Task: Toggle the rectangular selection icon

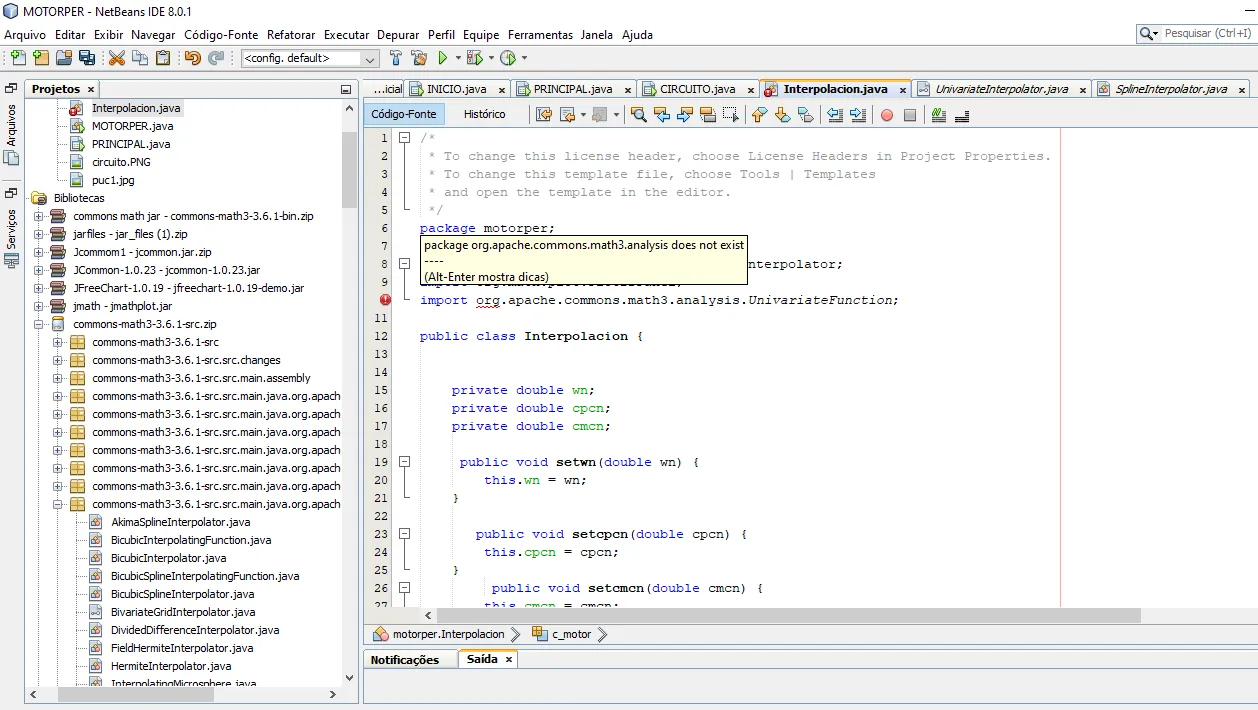Action: (731, 115)
